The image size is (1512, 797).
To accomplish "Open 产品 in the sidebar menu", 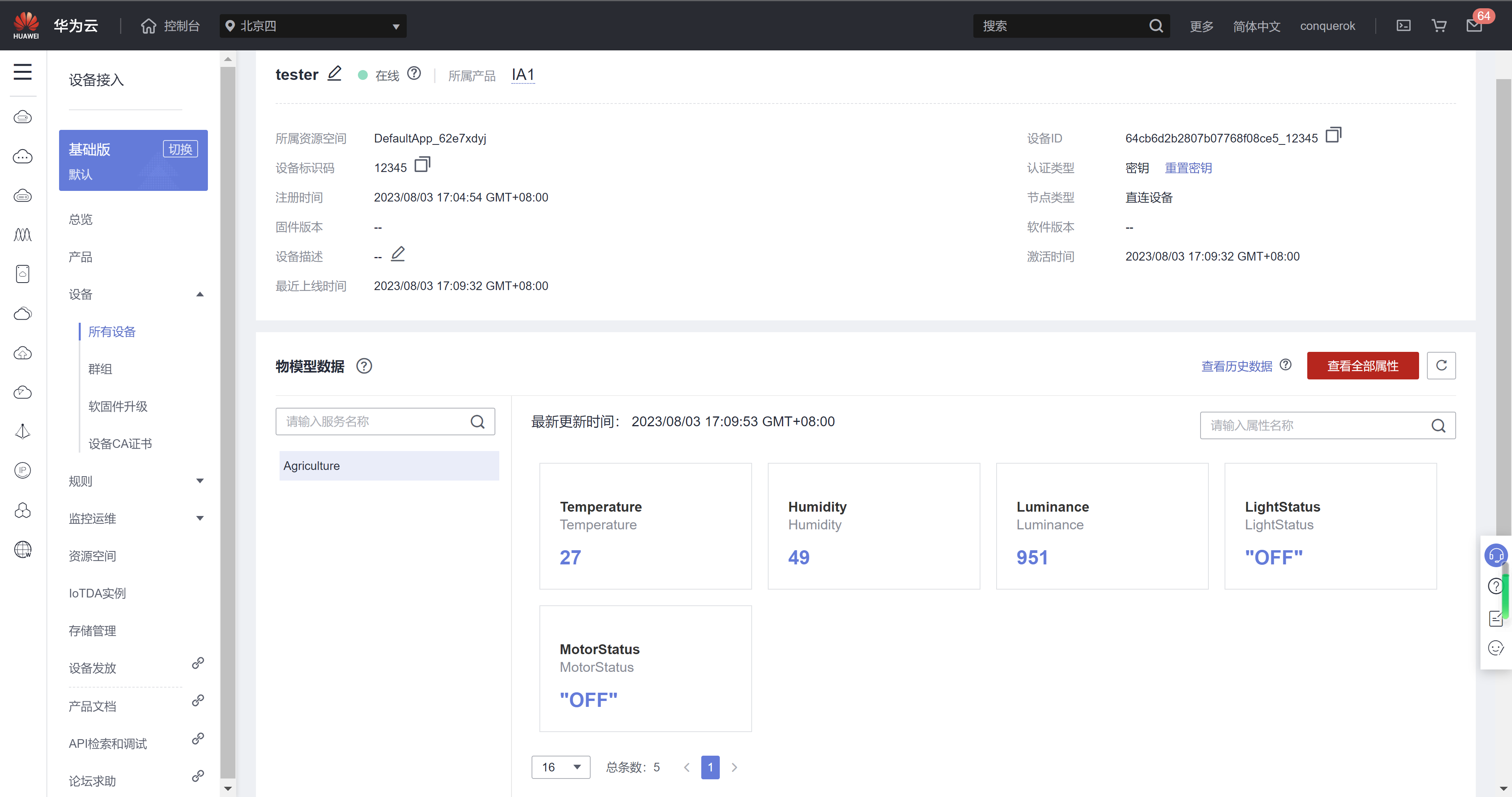I will 80,257.
